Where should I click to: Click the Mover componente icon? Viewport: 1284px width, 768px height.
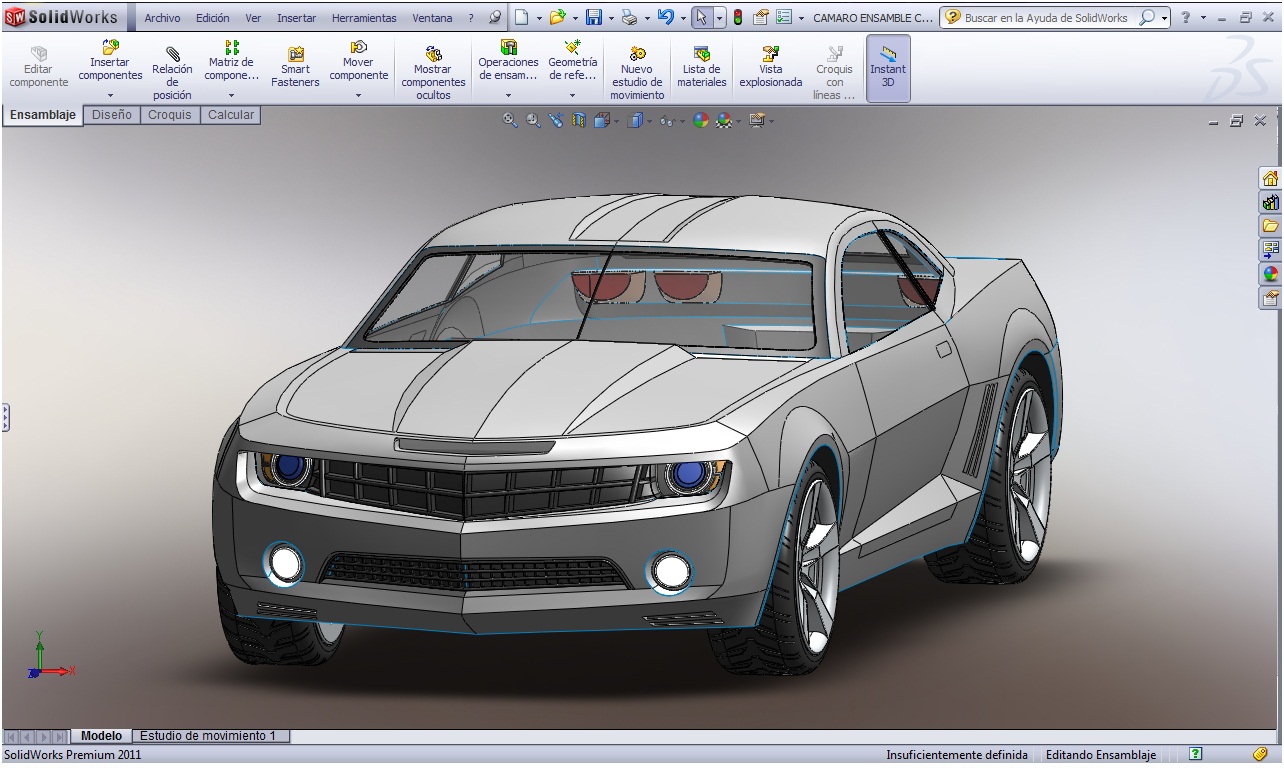tap(358, 47)
